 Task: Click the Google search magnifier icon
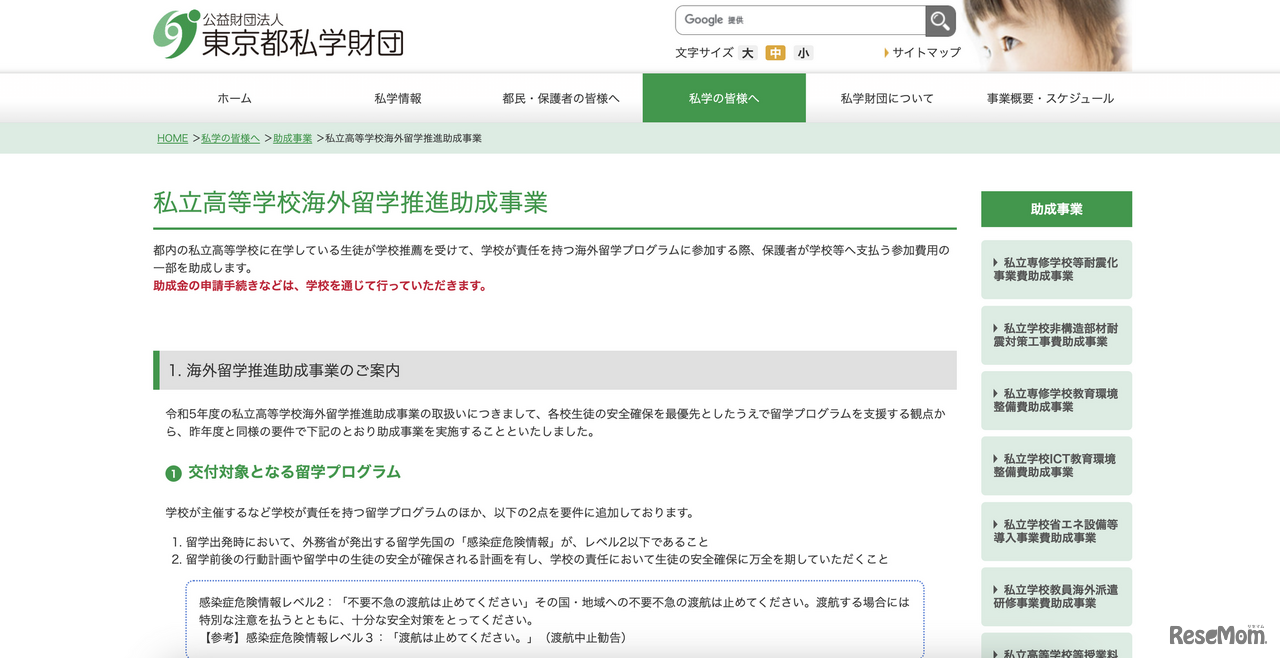(938, 20)
